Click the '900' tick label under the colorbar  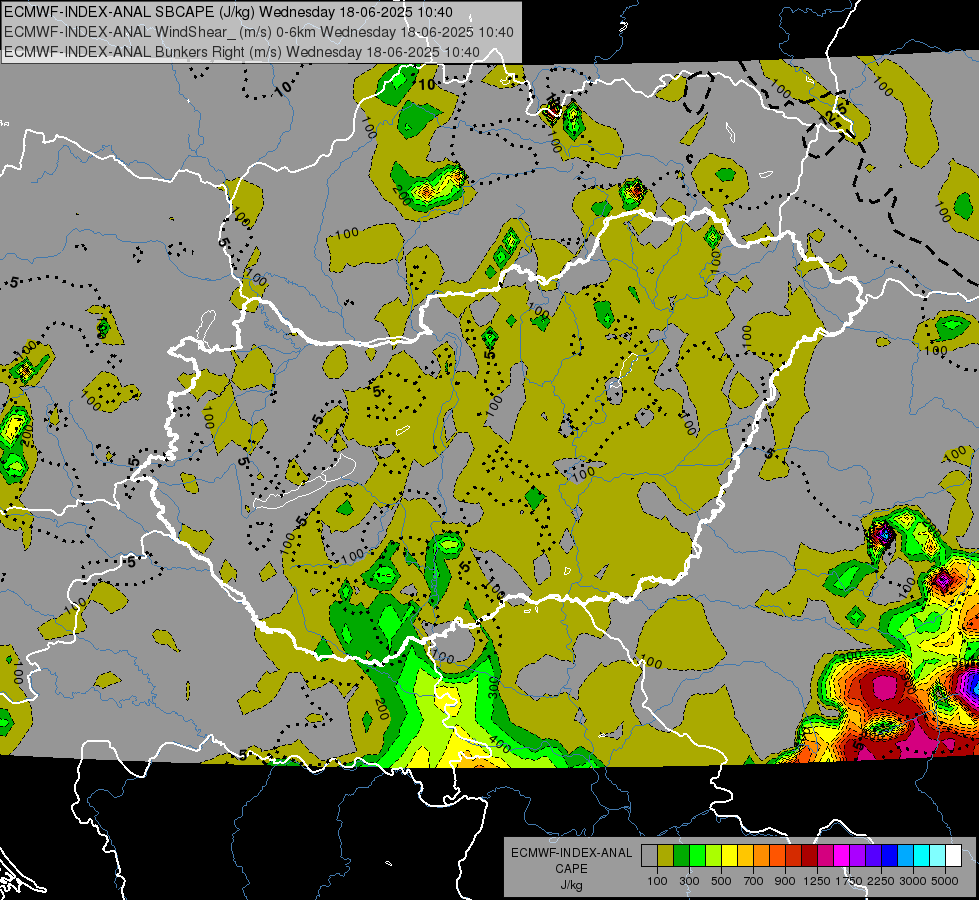point(785,881)
